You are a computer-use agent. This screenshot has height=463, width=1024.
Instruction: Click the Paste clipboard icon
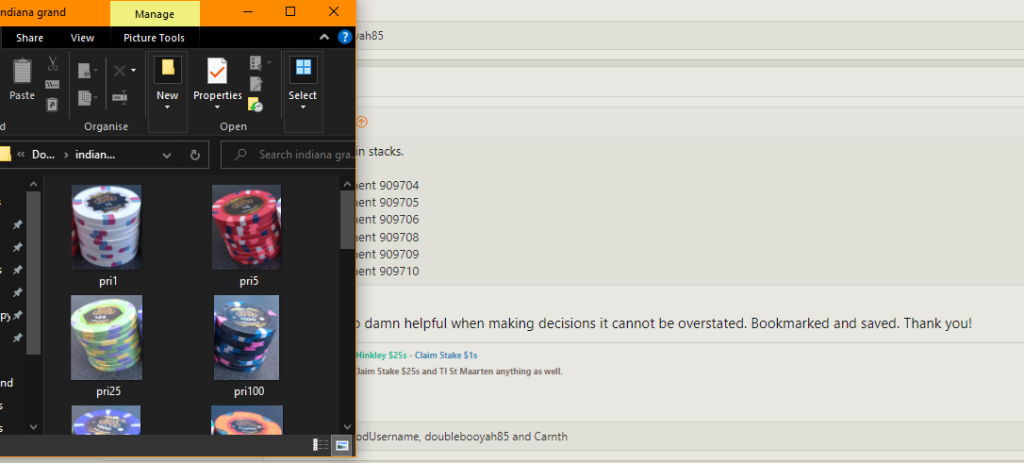21,78
